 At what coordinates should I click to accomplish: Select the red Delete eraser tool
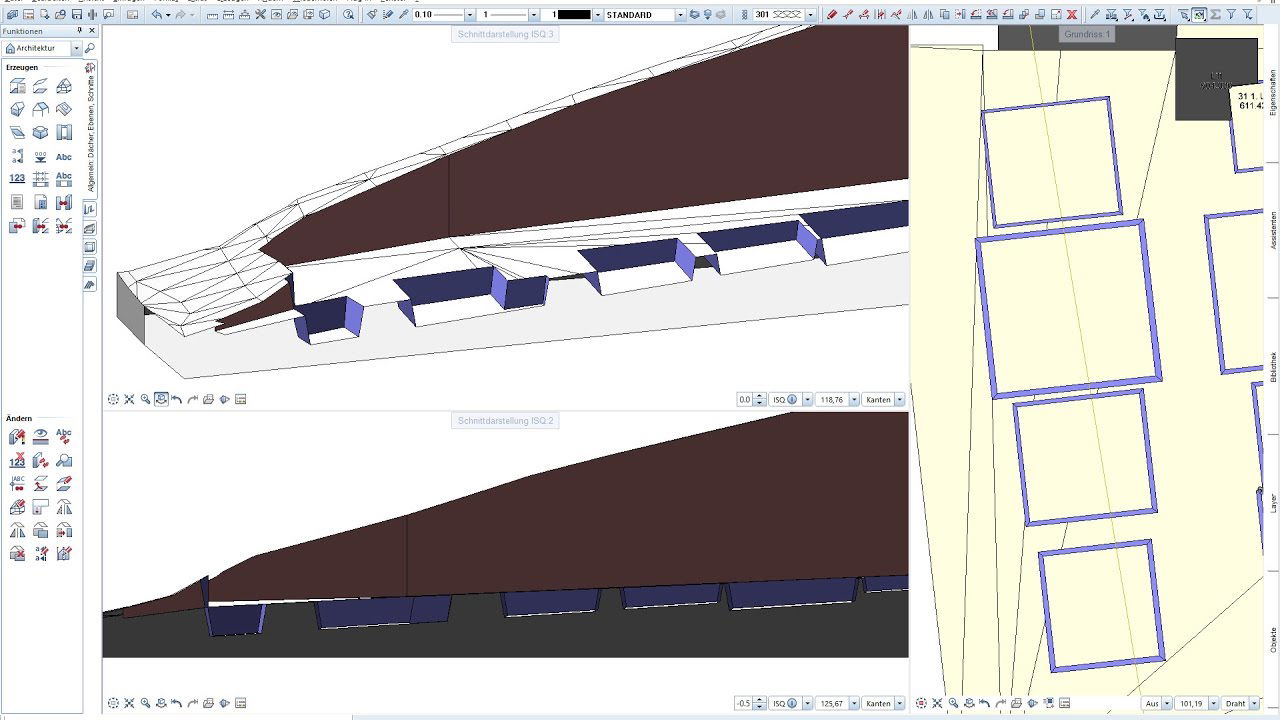tap(832, 15)
